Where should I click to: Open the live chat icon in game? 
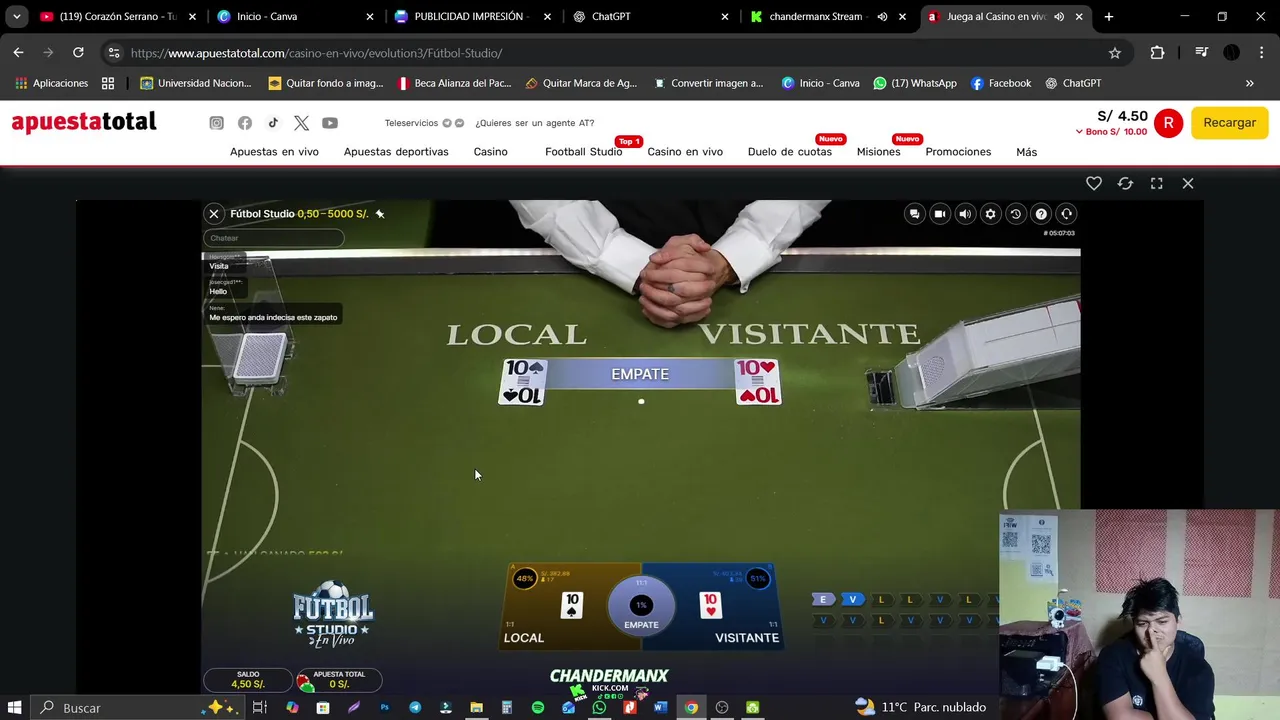[914, 213]
